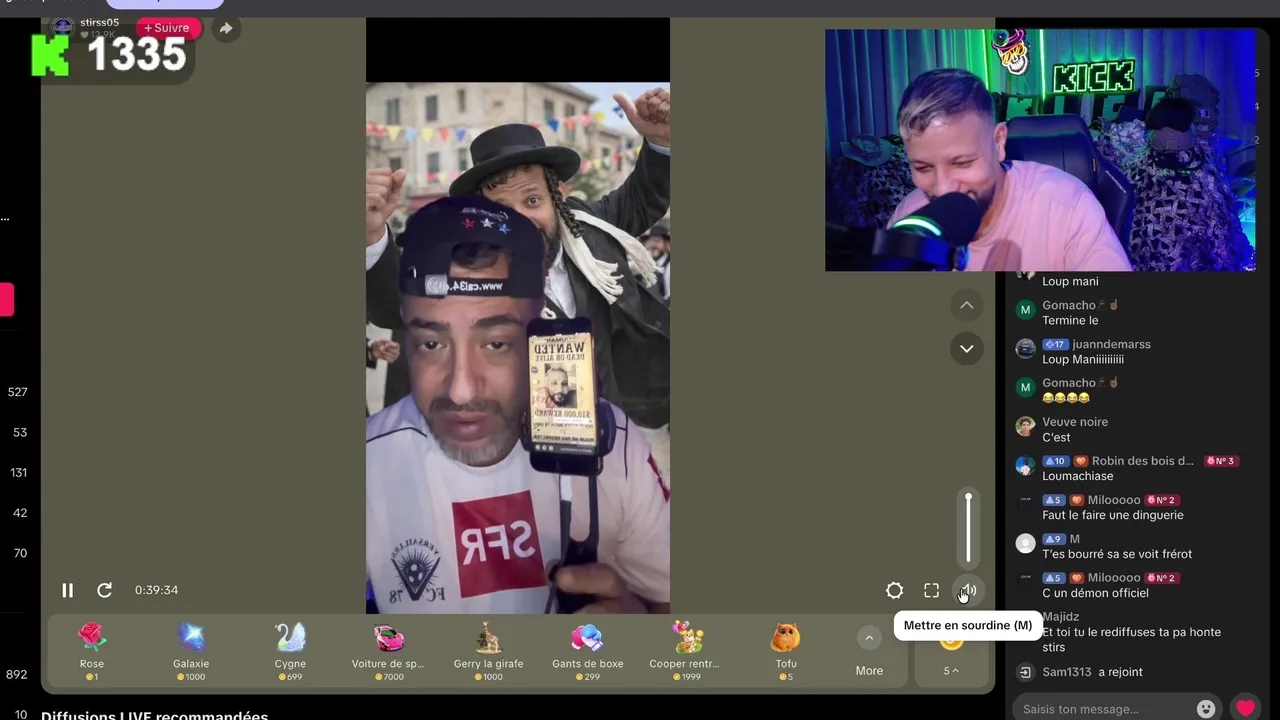Mute with the speaker icon
The height and width of the screenshot is (720, 1280).
967,591
